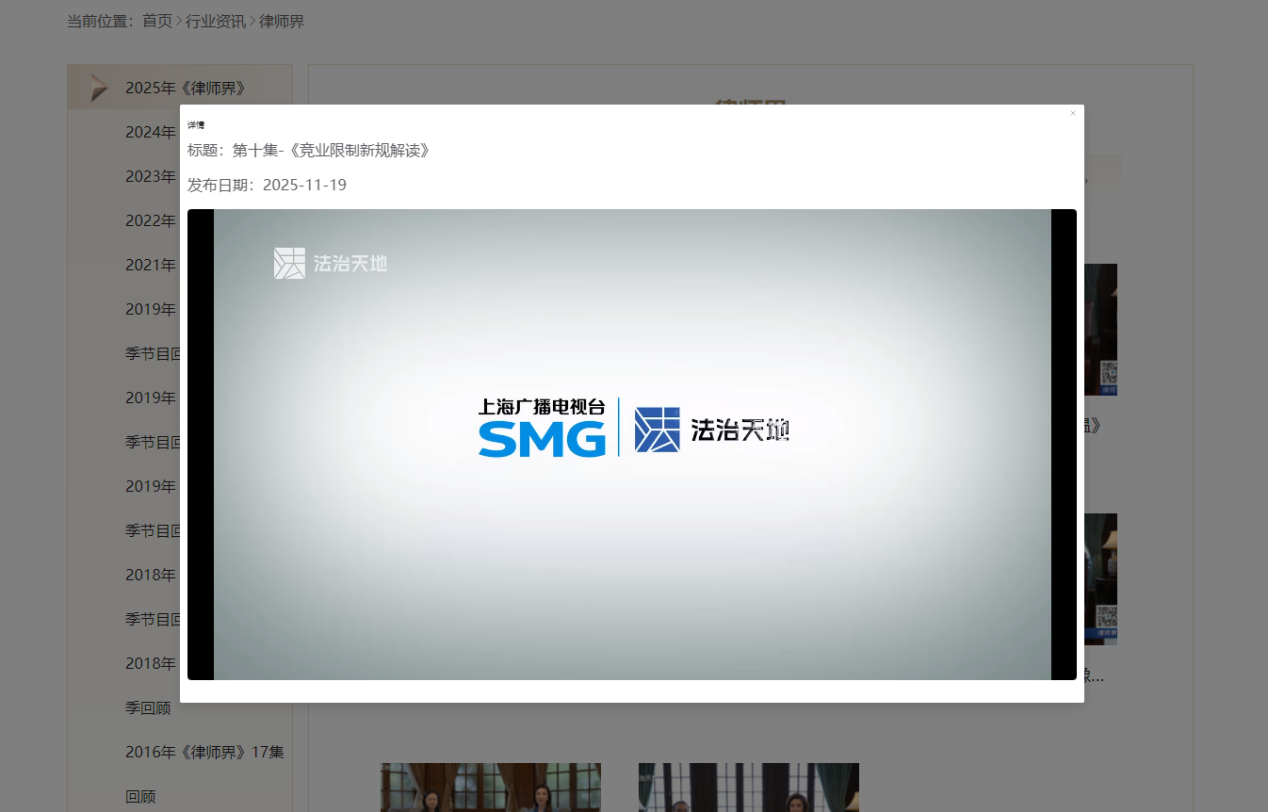Select the first 2019年 sidebar entry

[149, 309]
